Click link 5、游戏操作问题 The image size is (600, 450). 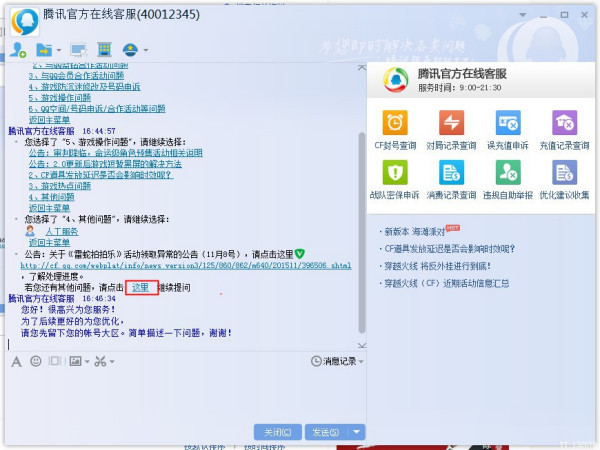pos(60,98)
